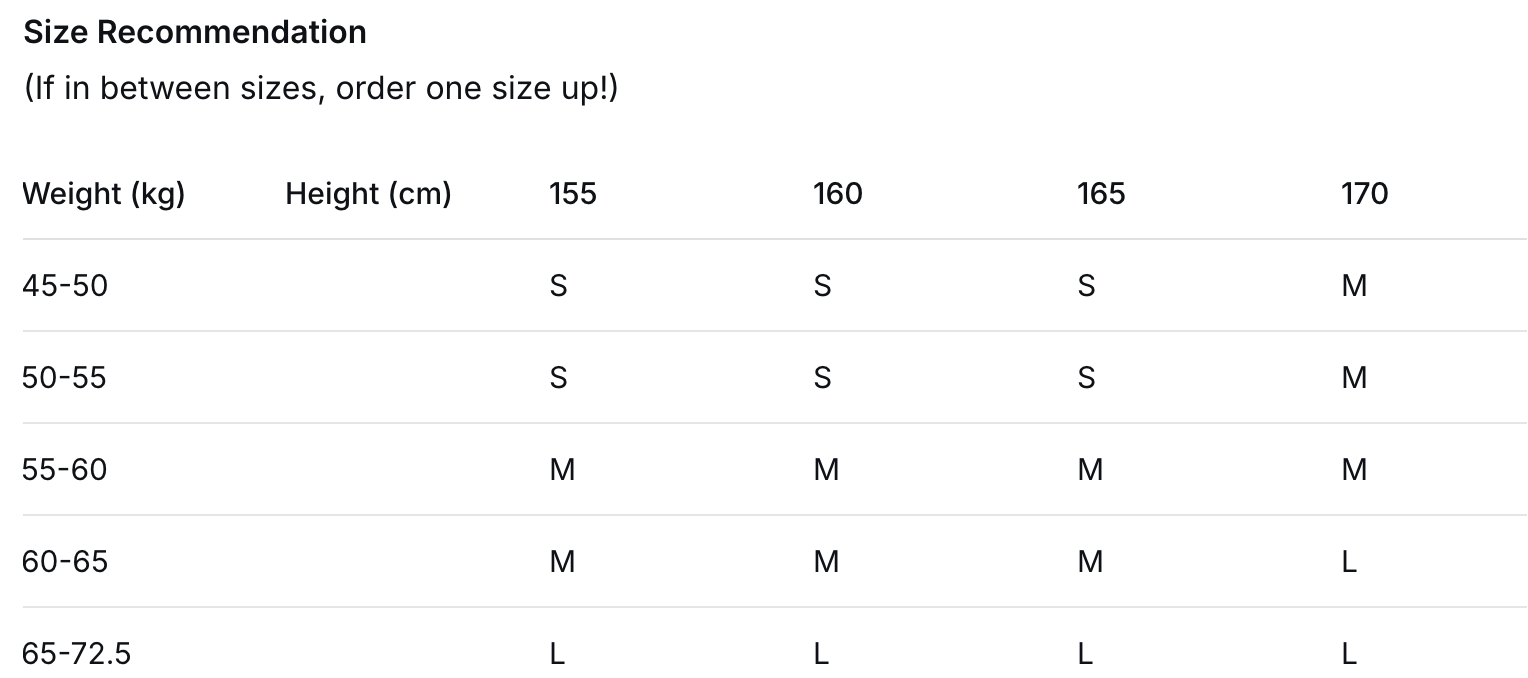This screenshot has width=1528, height=678.
Task: Select the Height (cm) column header
Action: [368, 193]
